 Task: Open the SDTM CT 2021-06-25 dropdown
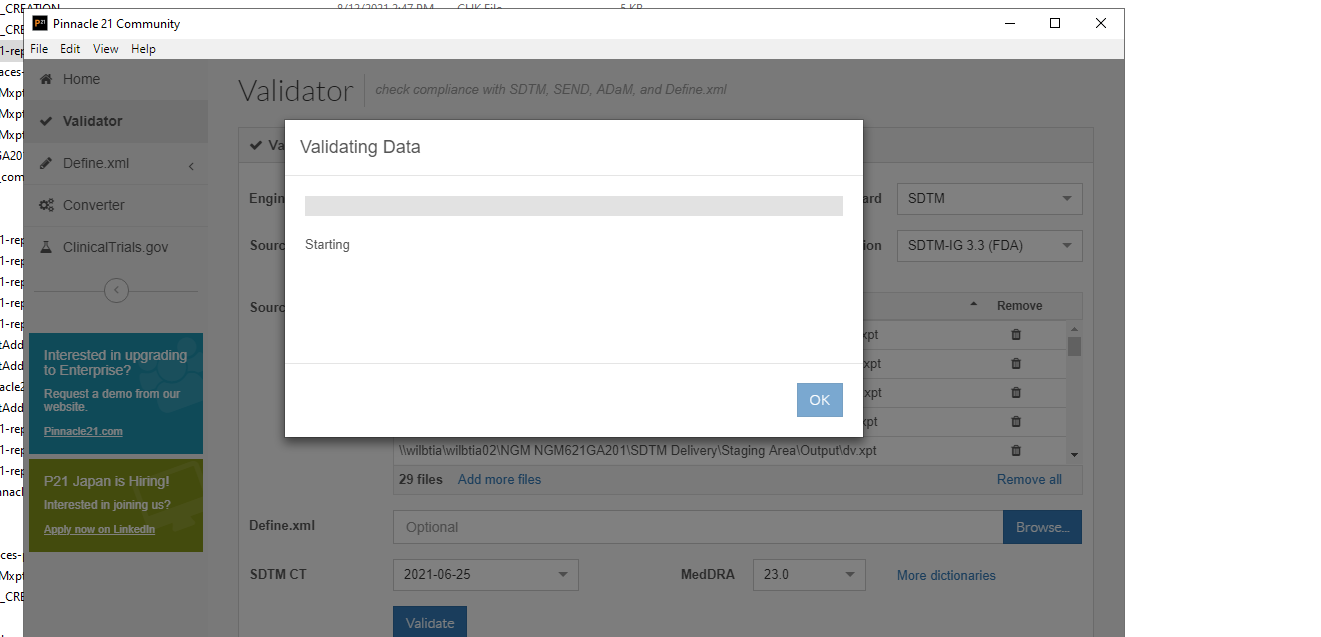coord(486,575)
